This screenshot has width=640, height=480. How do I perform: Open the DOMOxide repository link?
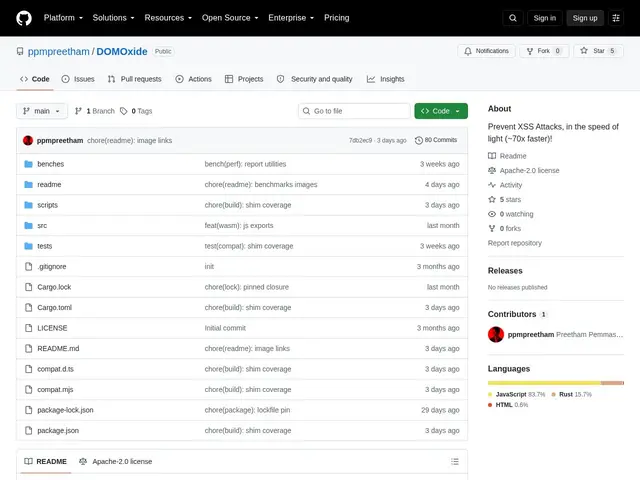(122, 51)
